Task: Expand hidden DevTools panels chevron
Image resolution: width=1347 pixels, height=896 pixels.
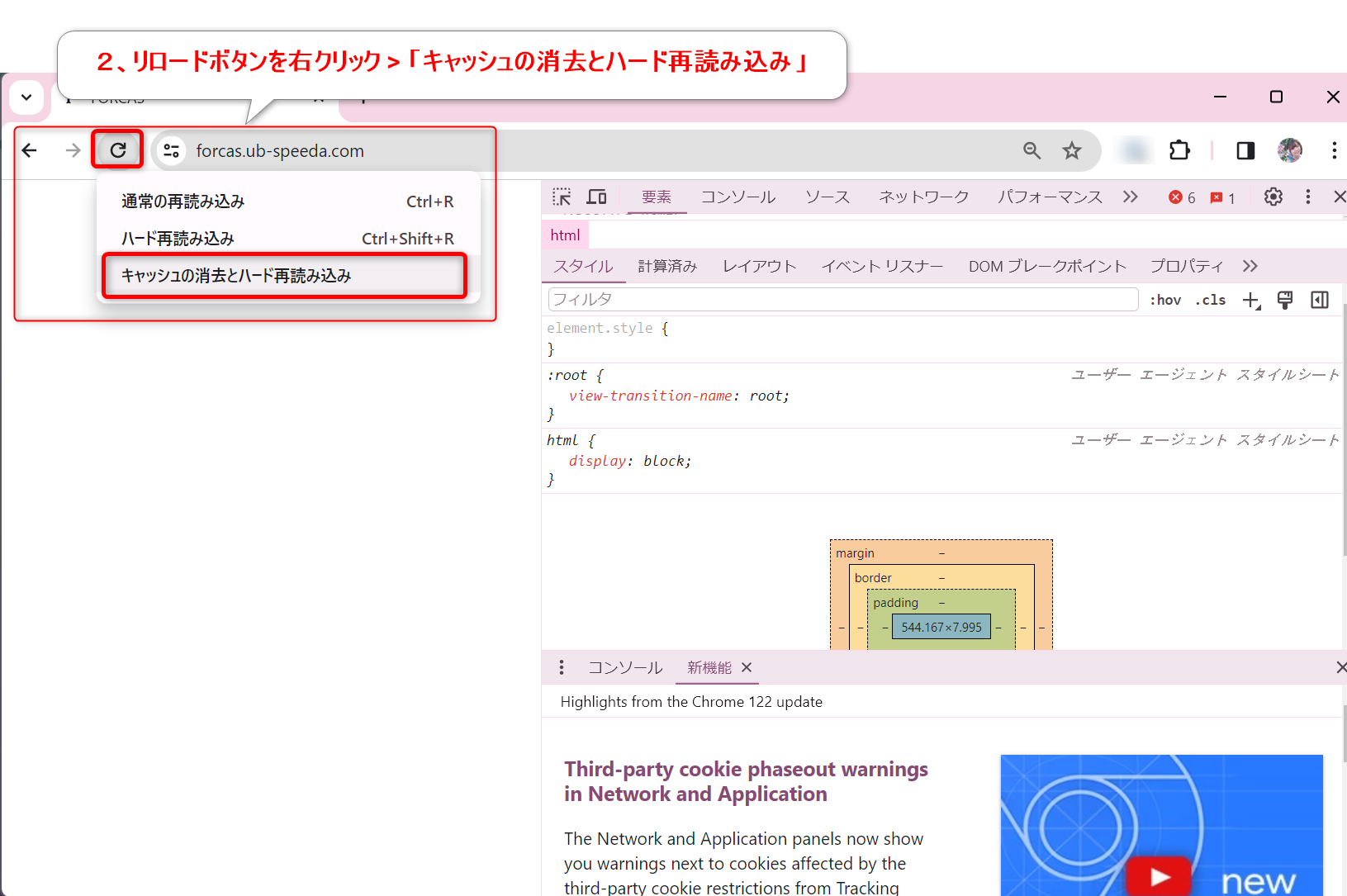Action: [1130, 197]
